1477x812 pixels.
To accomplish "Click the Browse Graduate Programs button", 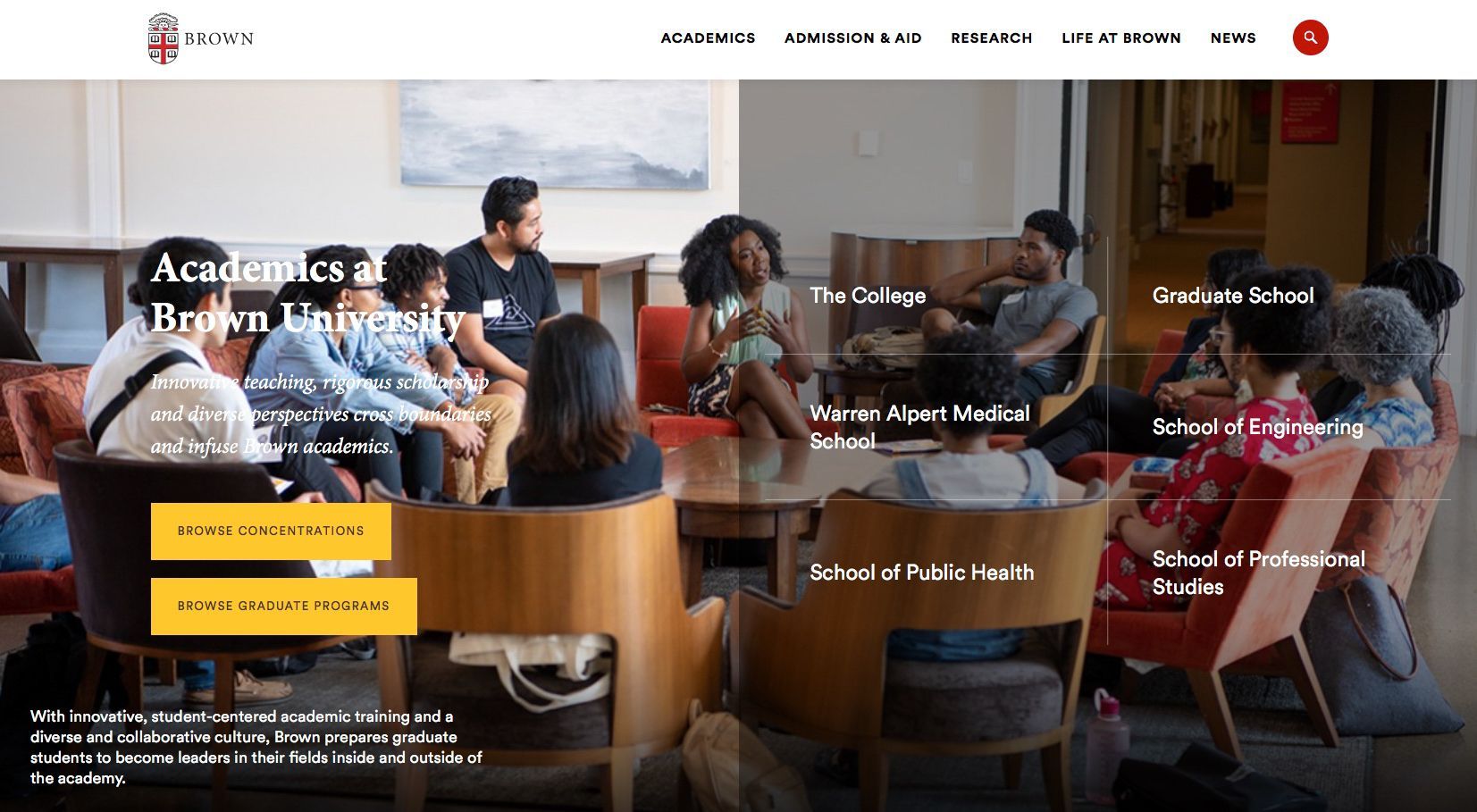I will point(283,607).
